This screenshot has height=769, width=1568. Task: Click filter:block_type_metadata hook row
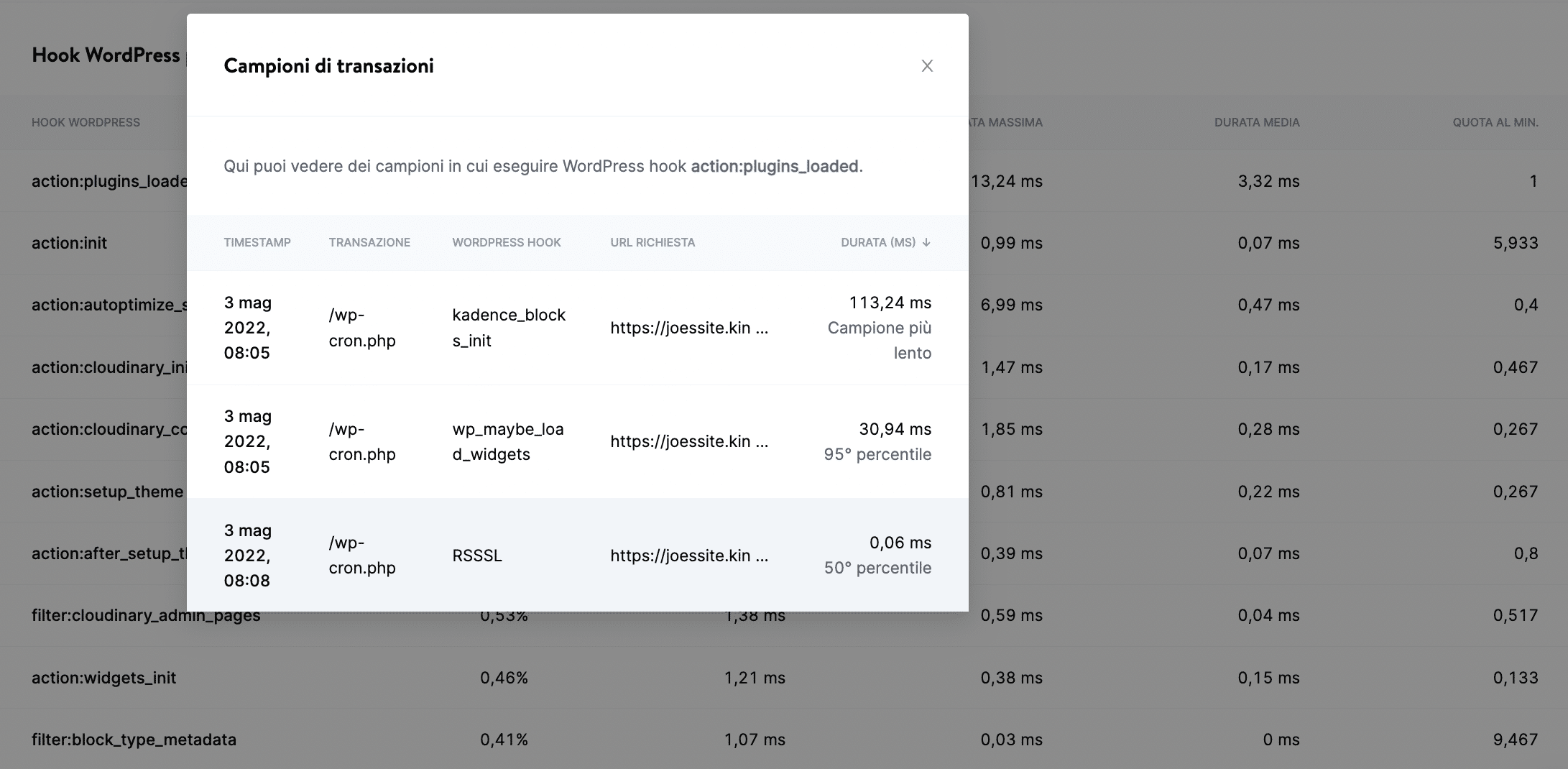[x=134, y=740]
